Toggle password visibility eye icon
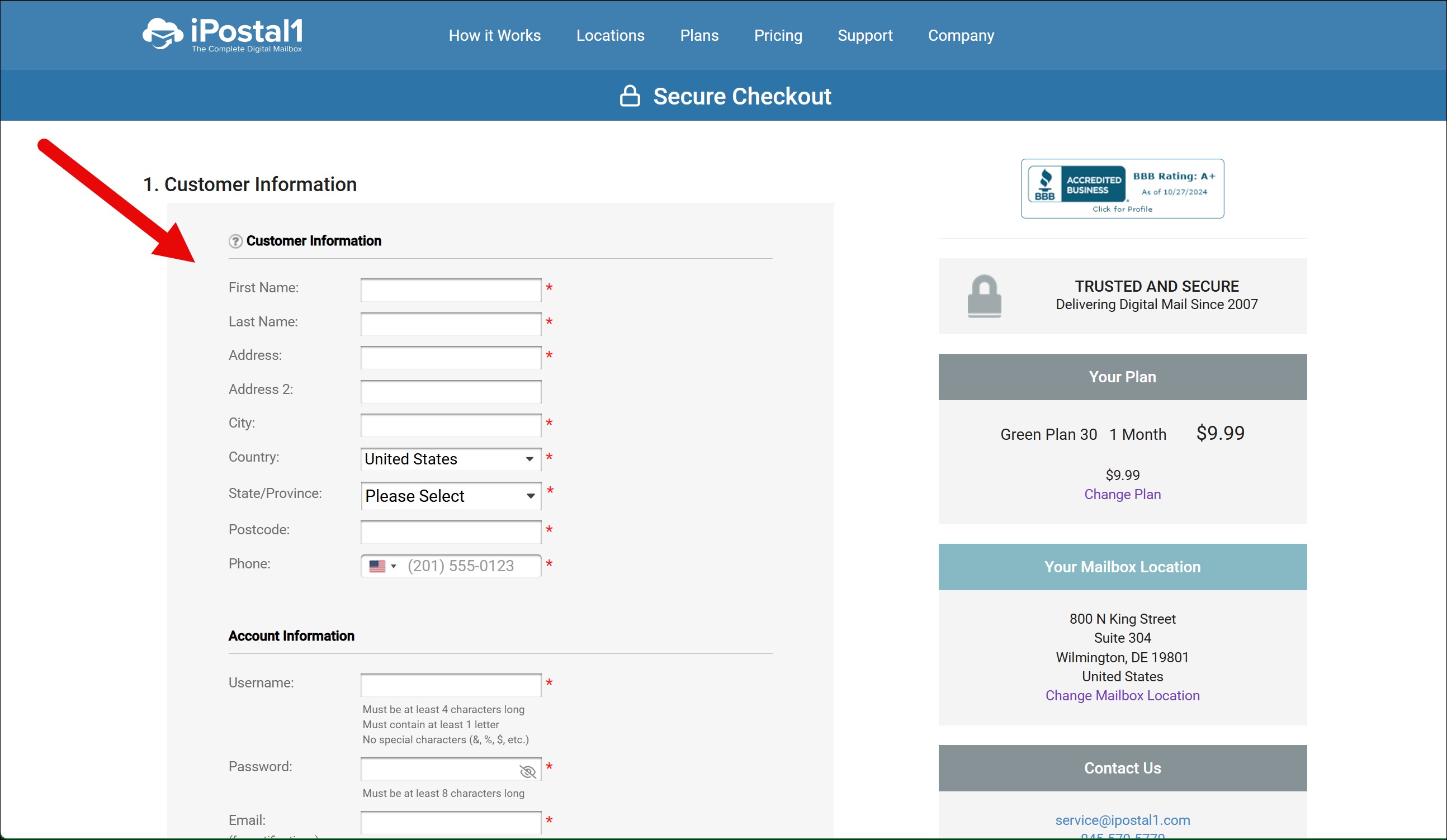 point(527,771)
